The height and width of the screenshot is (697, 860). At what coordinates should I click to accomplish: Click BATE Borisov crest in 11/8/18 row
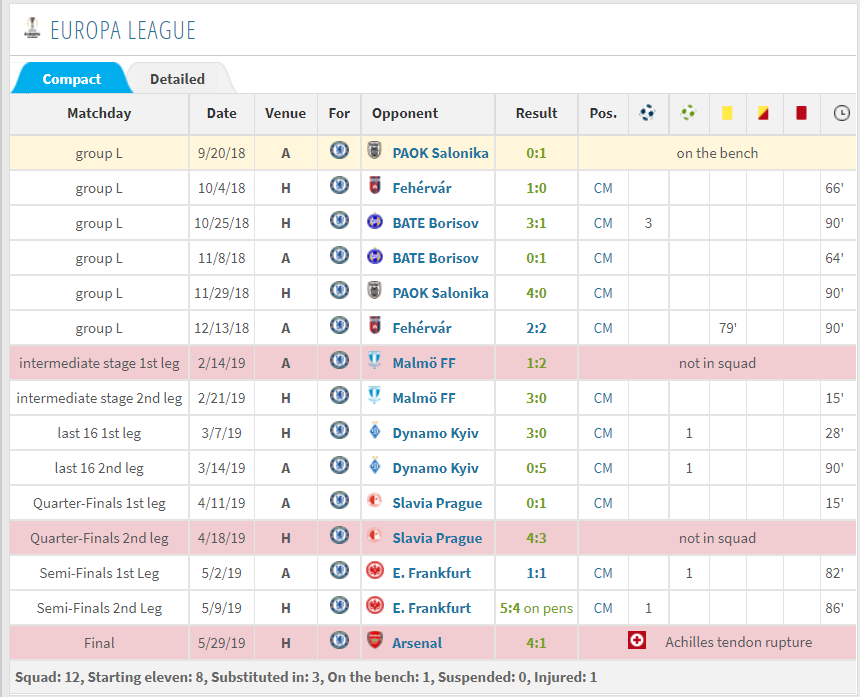point(375,256)
